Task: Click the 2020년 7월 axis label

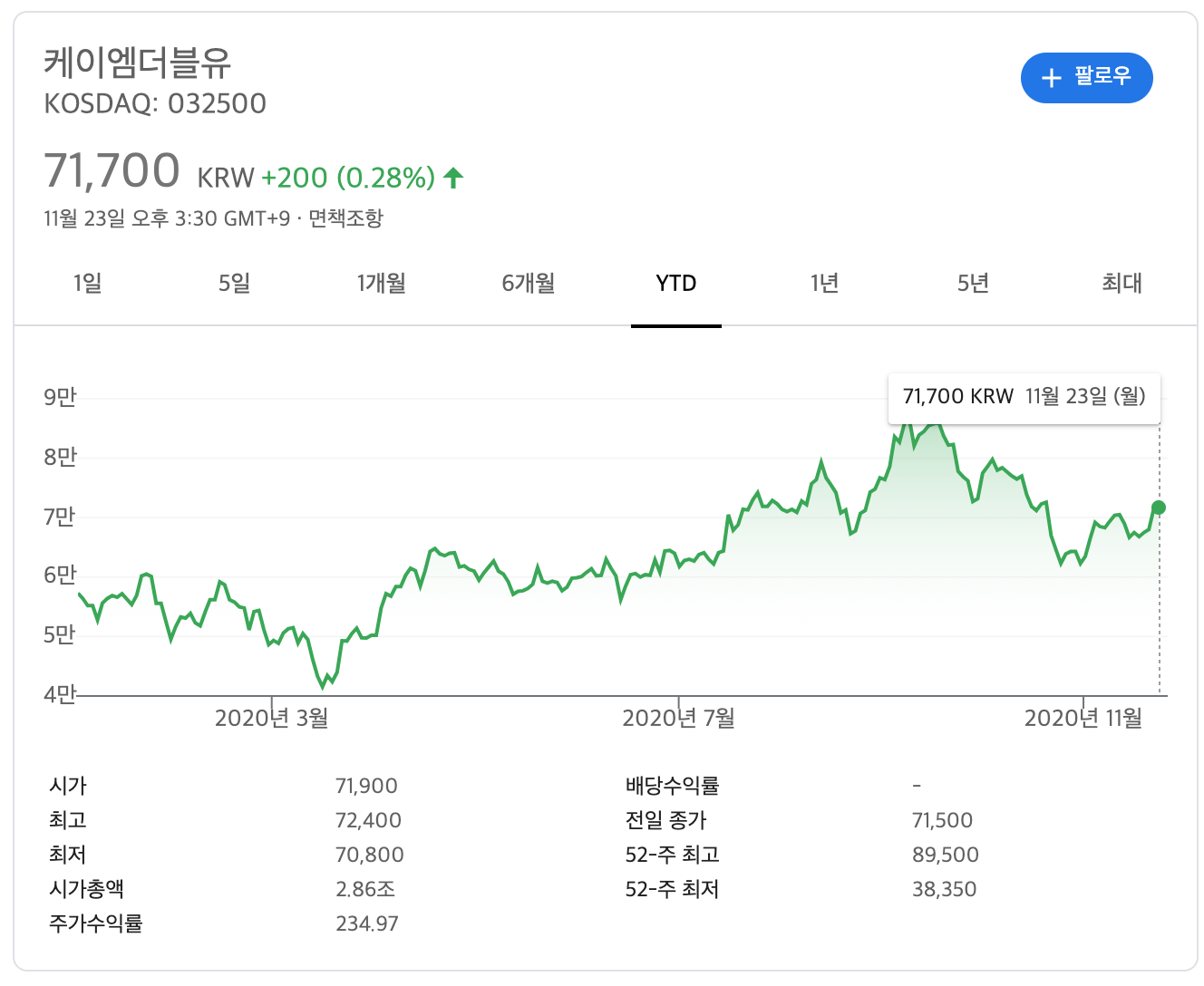Action: [x=678, y=719]
